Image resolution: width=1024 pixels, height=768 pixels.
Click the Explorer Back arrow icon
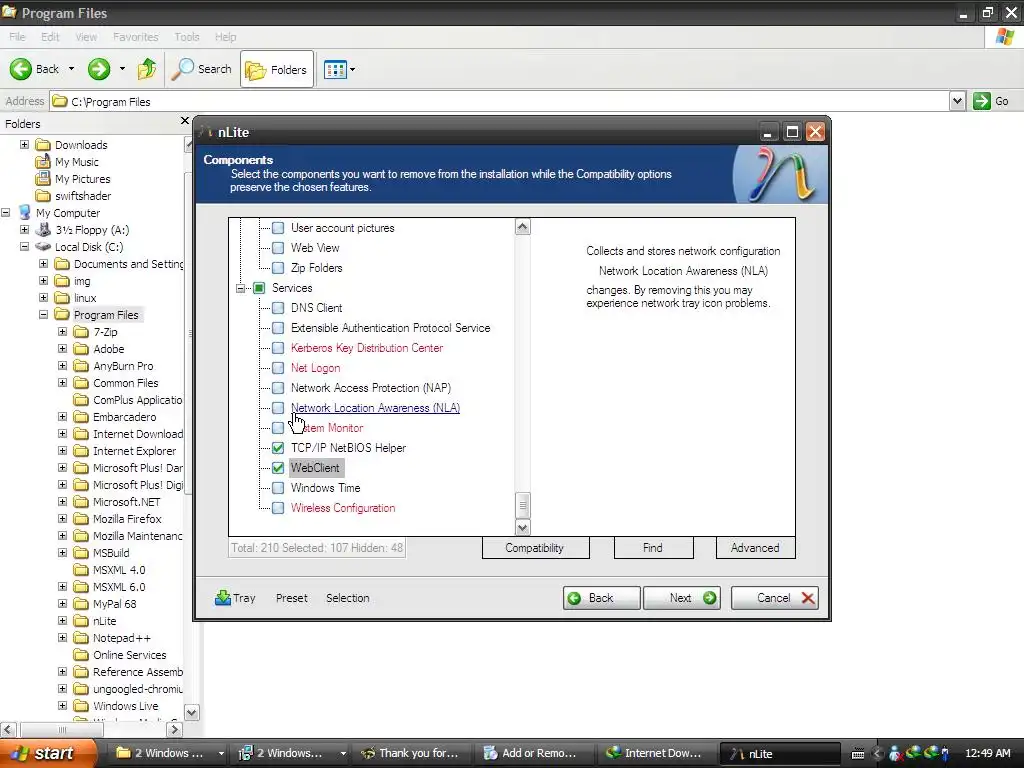[x=20, y=69]
